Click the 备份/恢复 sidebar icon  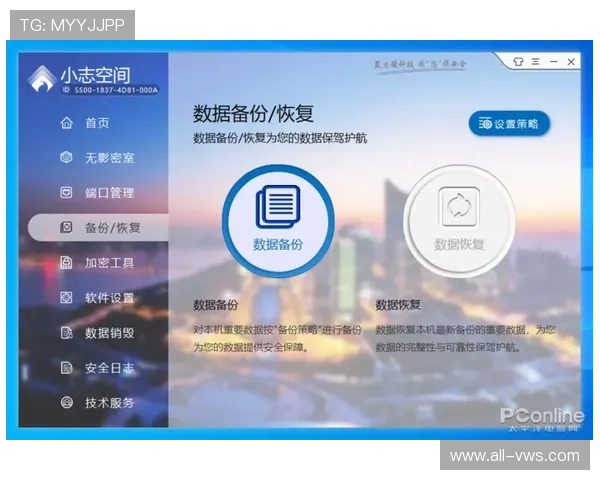[66, 227]
